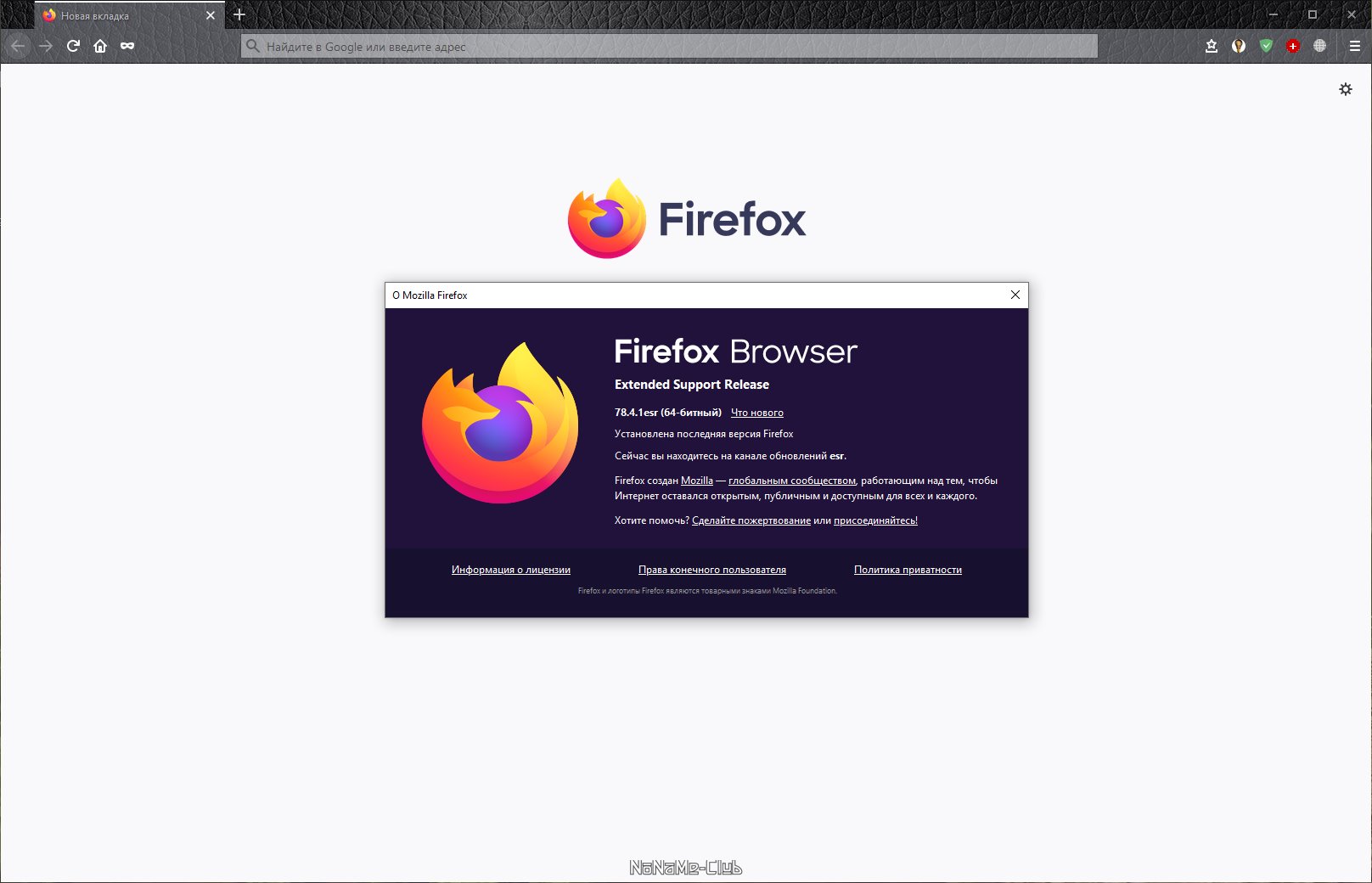
Task: Open the Mozilla link in dialog
Action: point(697,481)
